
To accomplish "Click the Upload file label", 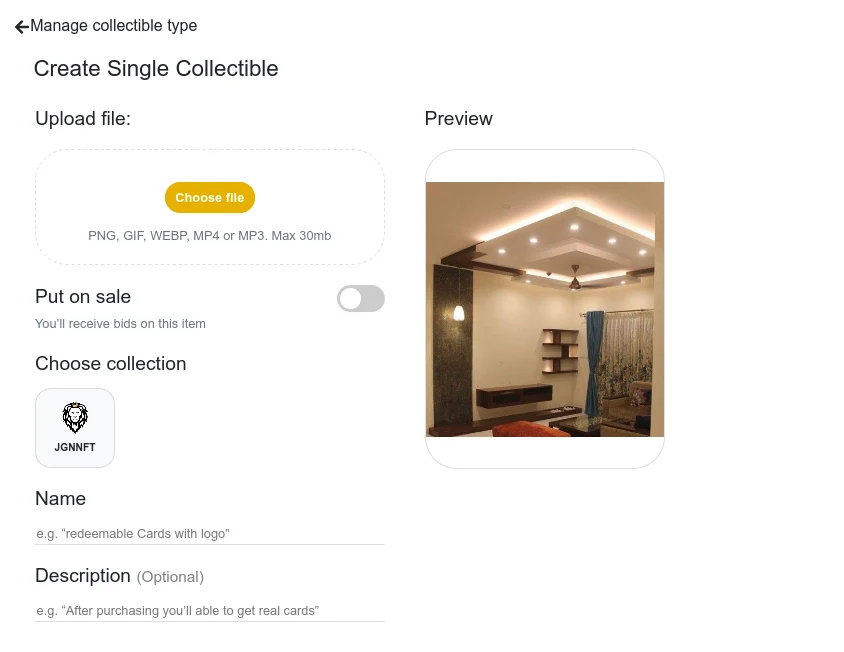I will tap(83, 118).
